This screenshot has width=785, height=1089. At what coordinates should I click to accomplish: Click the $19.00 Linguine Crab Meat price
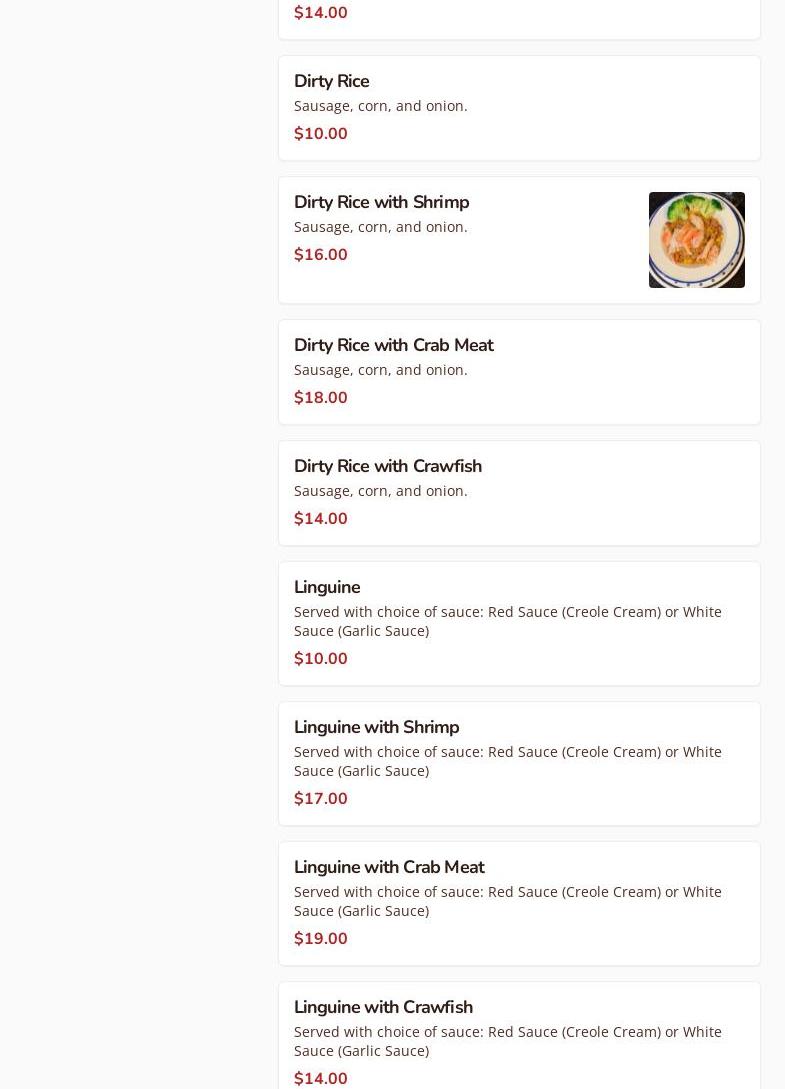point(321,939)
